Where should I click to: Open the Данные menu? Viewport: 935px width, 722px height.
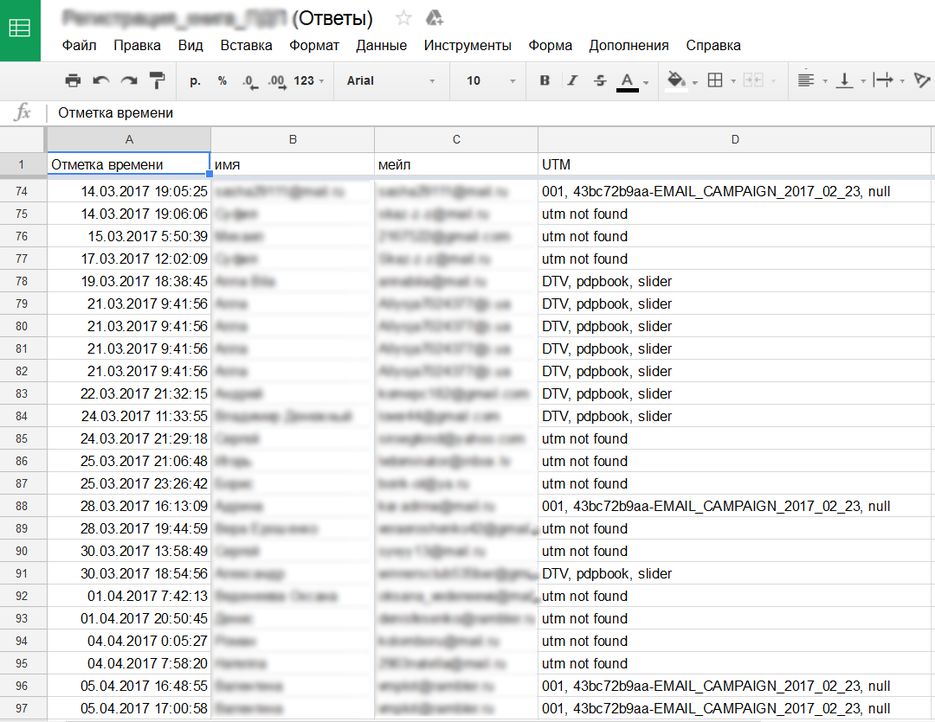point(382,45)
